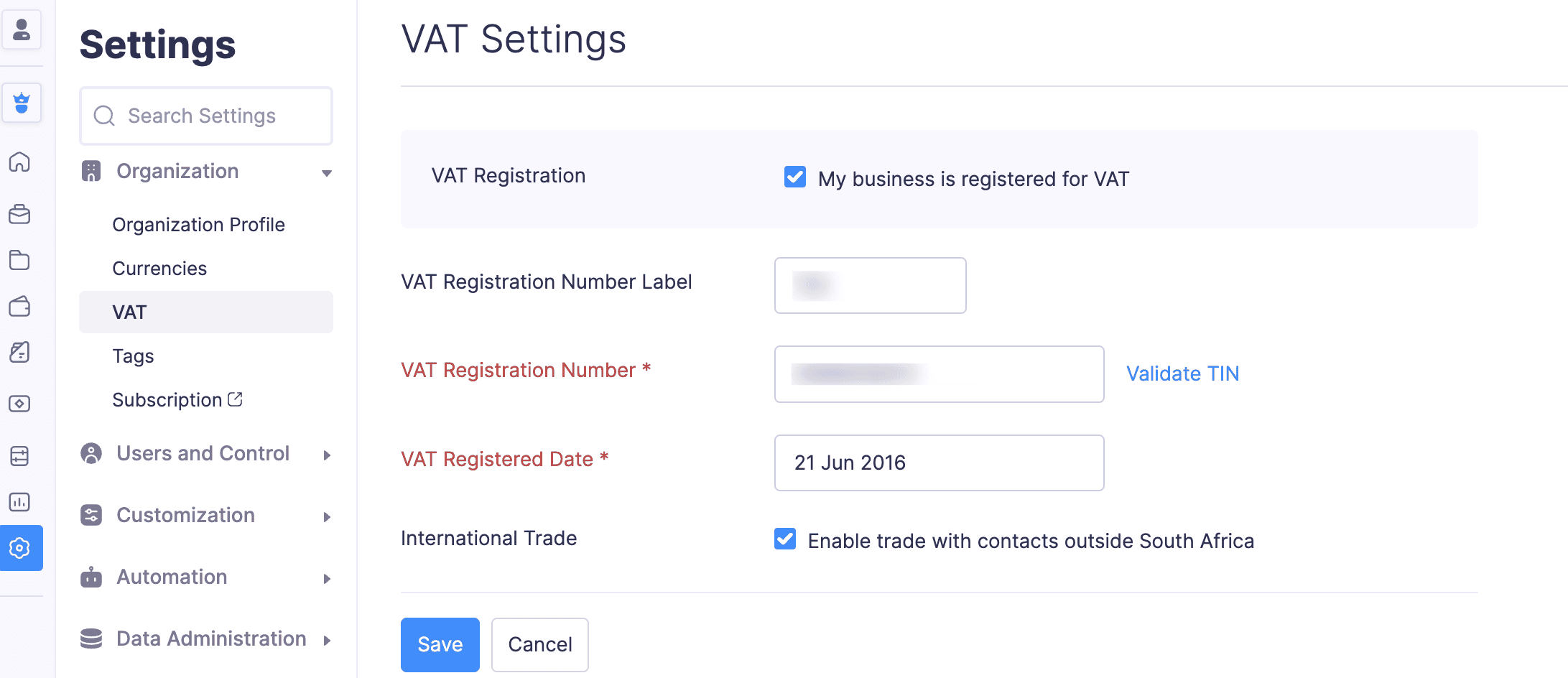The width and height of the screenshot is (1568, 678).
Task: Open the Home dashboard from the sidebar
Action: click(22, 162)
